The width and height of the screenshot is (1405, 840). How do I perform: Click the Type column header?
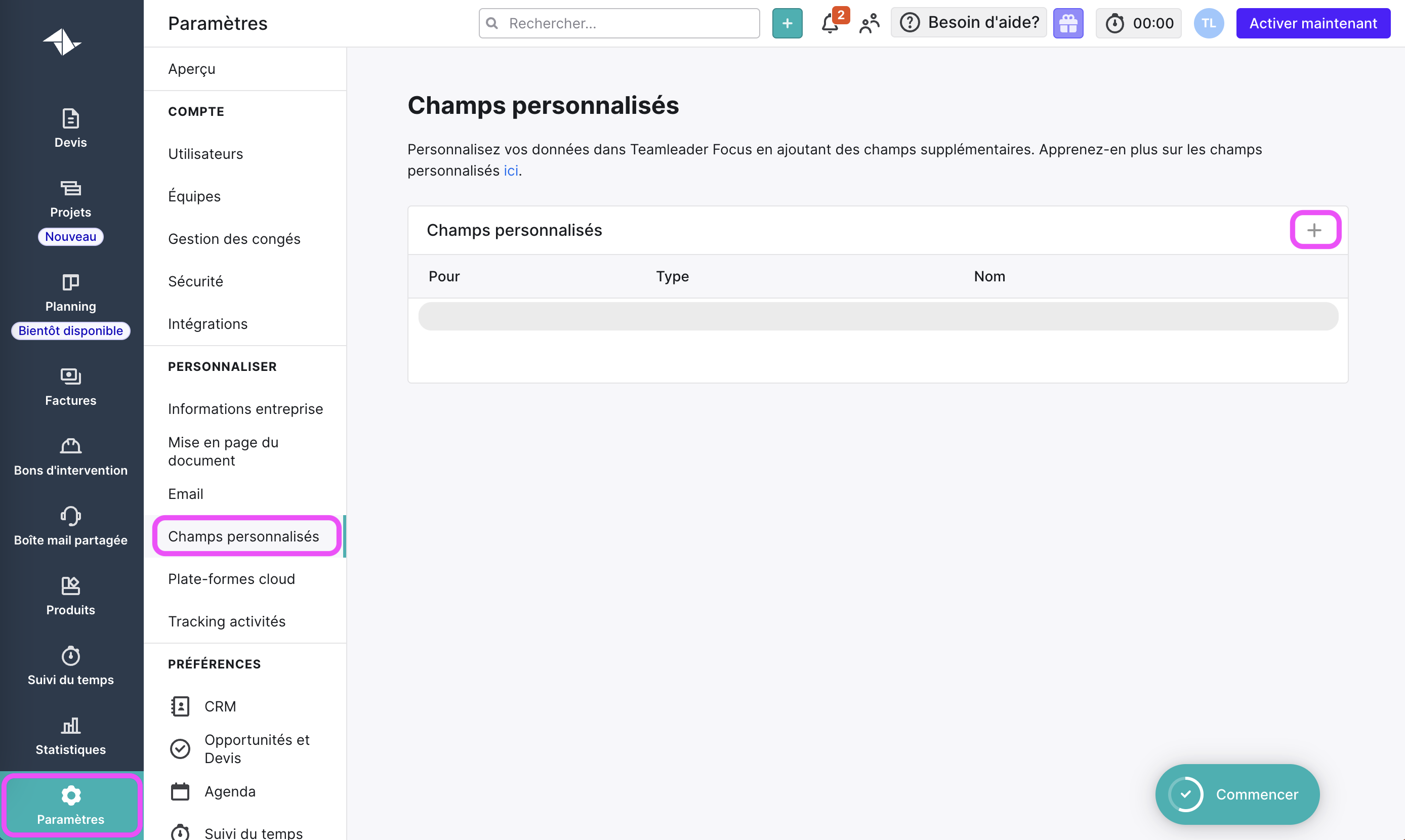pyautogui.click(x=672, y=276)
